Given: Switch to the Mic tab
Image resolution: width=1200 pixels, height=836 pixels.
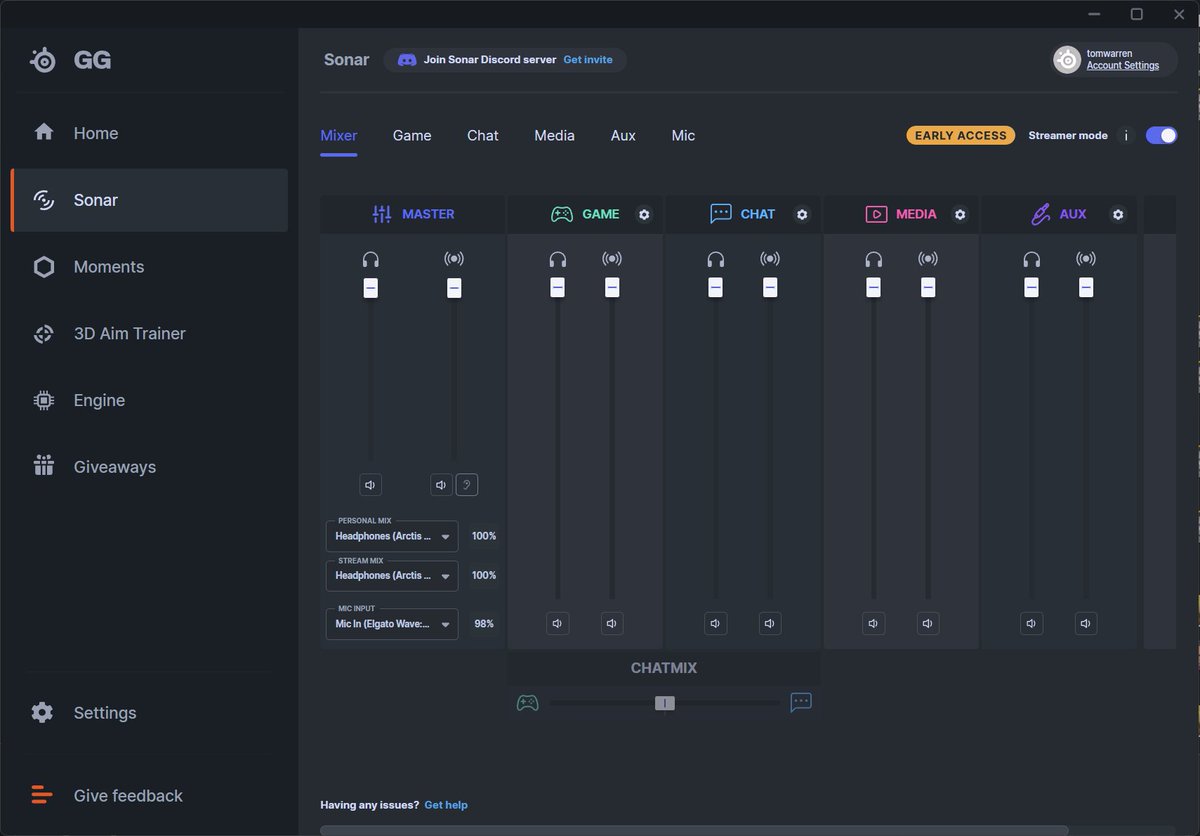Looking at the screenshot, I should 683,136.
